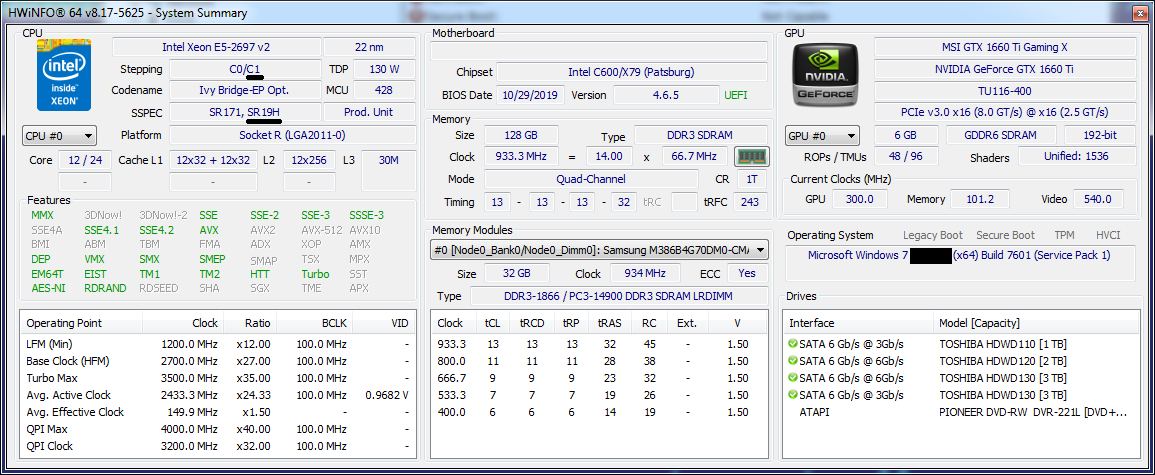
Task: Click the Legacy Boot label
Action: [933, 236]
